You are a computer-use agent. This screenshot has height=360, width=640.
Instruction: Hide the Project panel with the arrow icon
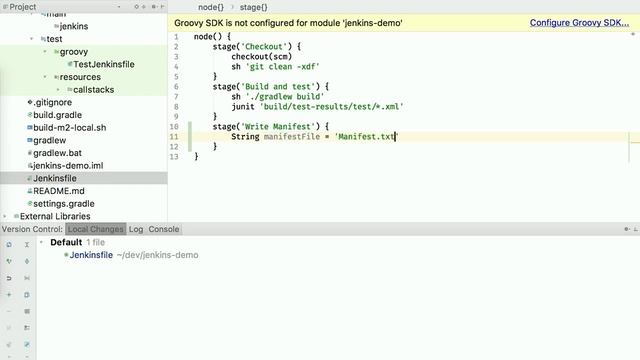pyautogui.click(x=162, y=7)
